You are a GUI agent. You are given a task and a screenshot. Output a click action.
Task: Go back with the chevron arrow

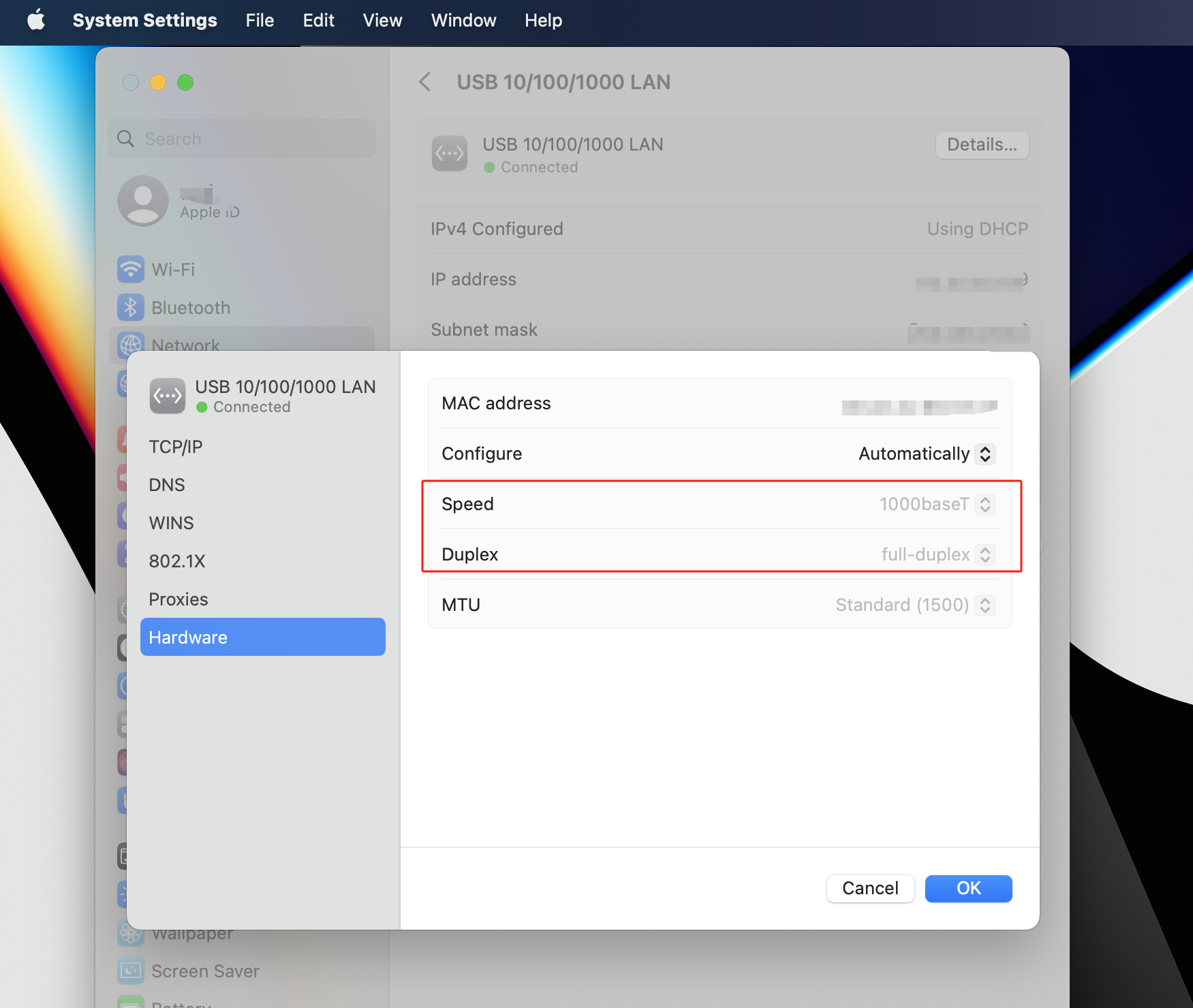click(425, 82)
